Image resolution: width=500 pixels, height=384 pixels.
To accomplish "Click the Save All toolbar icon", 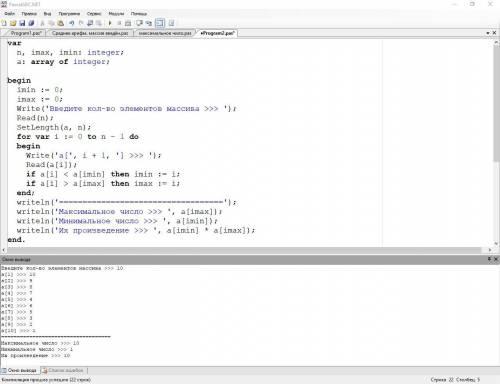I will tap(31, 23).
